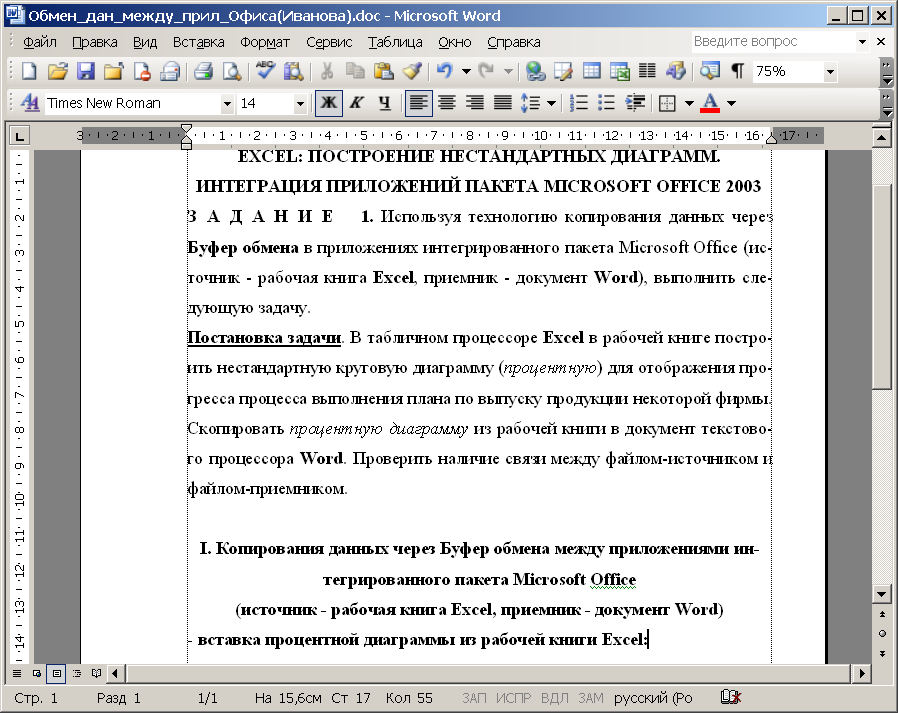Viewport: 898px width, 713px height.
Task: Run spelling and grammar check
Action: pyautogui.click(x=265, y=72)
